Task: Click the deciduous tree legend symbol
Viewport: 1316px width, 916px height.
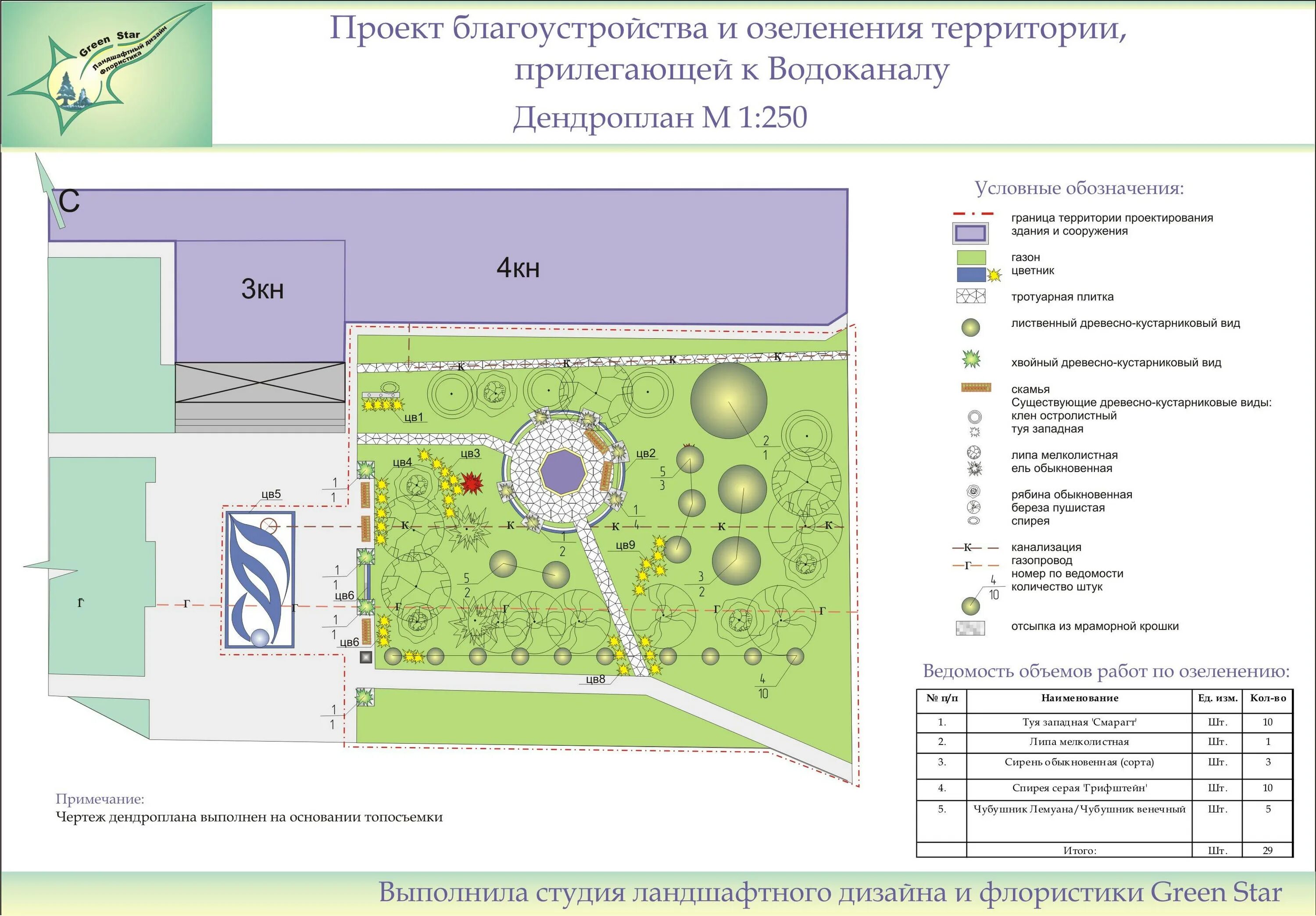Action: click(970, 327)
